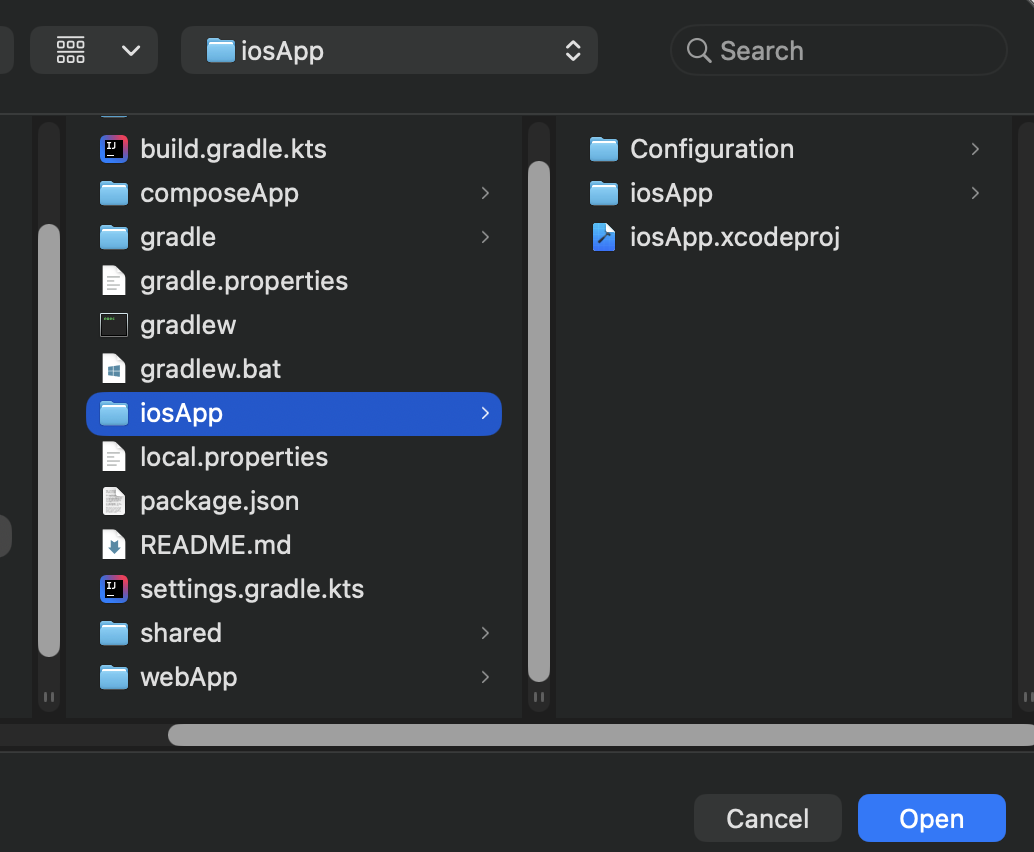Open the iosApp path location popup
This screenshot has width=1034, height=852.
(389, 50)
